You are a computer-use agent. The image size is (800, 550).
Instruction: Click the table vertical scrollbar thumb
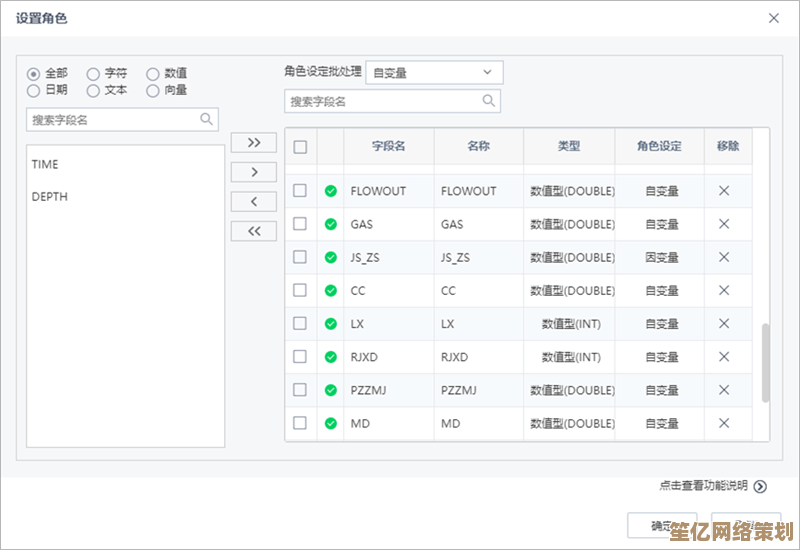pos(766,362)
